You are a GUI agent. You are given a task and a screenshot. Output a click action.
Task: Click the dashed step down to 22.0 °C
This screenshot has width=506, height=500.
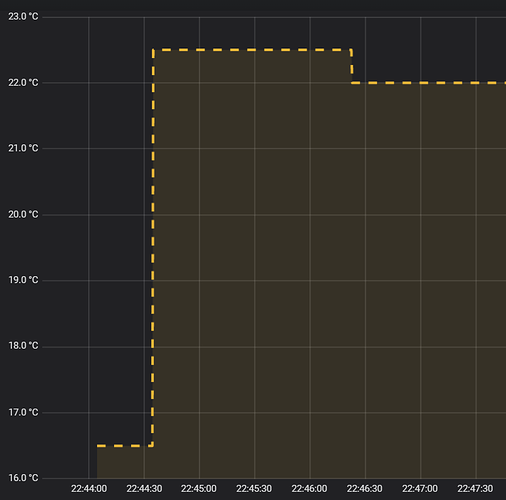pos(352,66)
